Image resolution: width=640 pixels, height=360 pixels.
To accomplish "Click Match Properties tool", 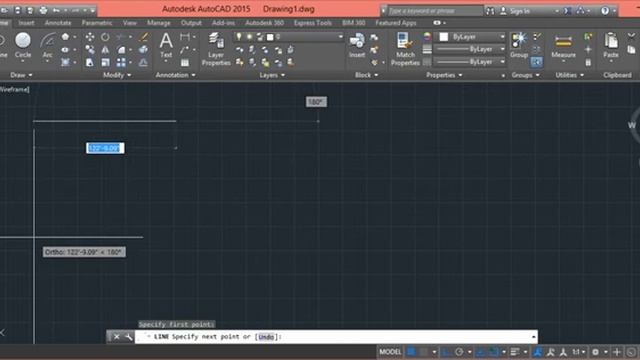I will (x=405, y=49).
